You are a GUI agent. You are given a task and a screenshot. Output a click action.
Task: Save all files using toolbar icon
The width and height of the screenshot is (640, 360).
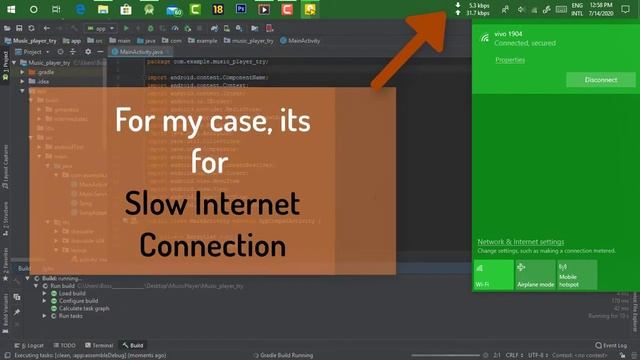(19, 28)
